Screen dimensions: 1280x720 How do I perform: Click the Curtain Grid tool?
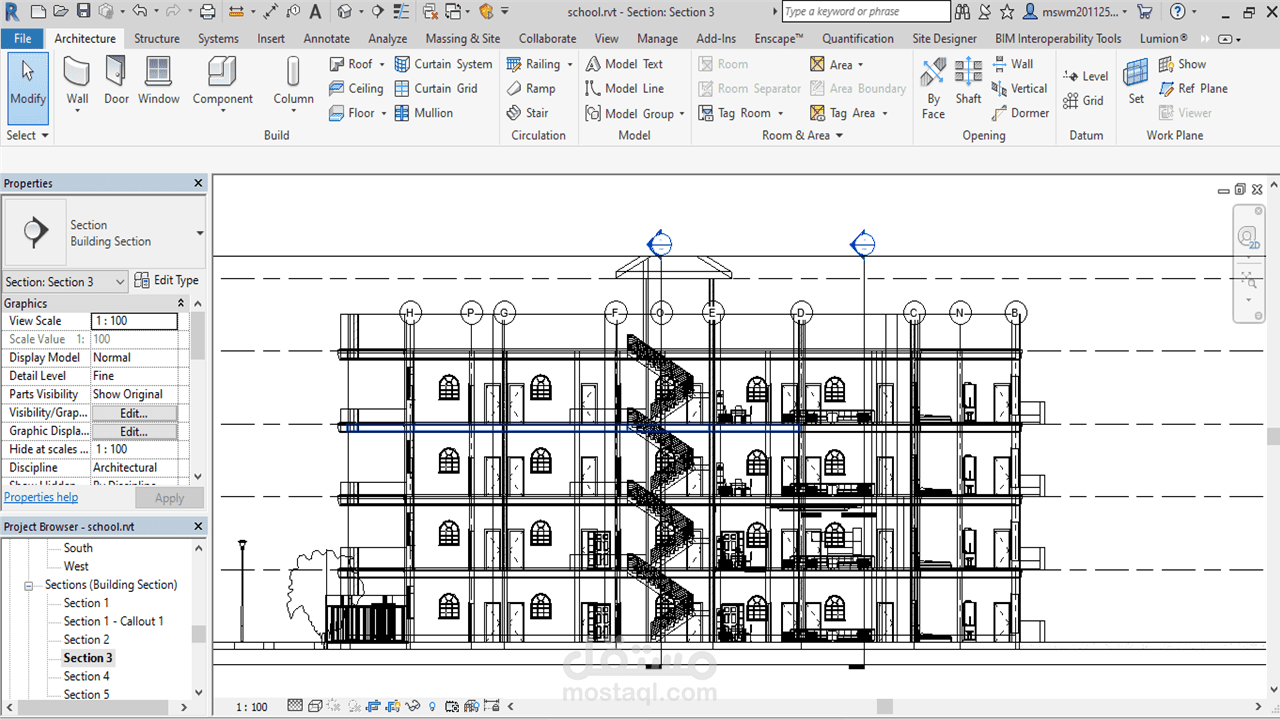(435, 88)
